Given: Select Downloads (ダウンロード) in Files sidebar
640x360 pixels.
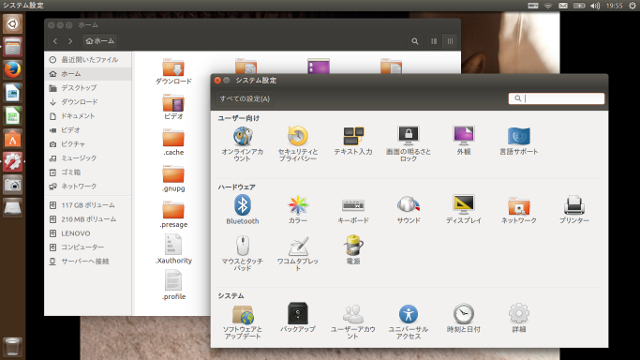Looking at the screenshot, I should point(88,102).
